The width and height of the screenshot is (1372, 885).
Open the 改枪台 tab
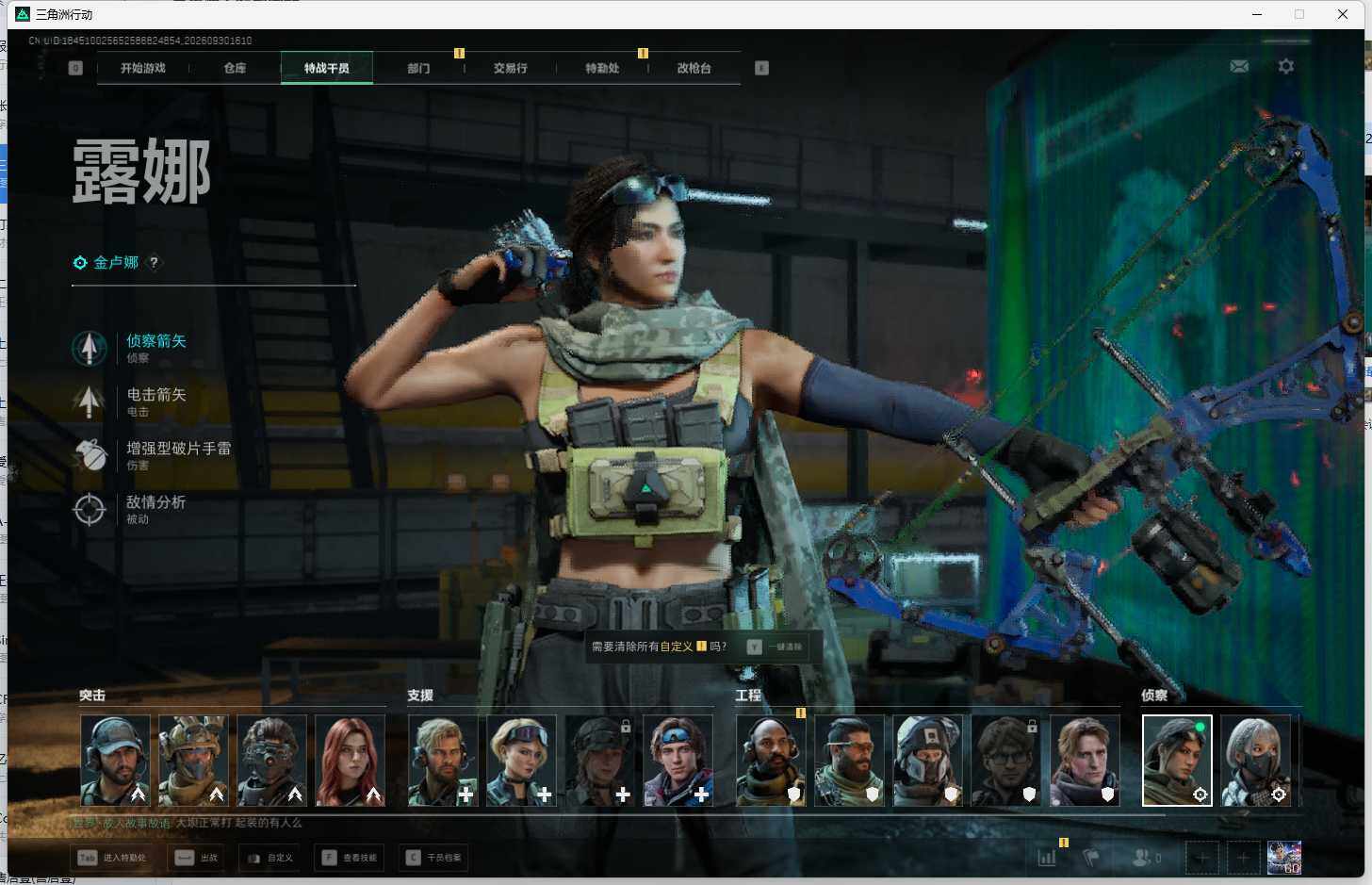tap(694, 68)
